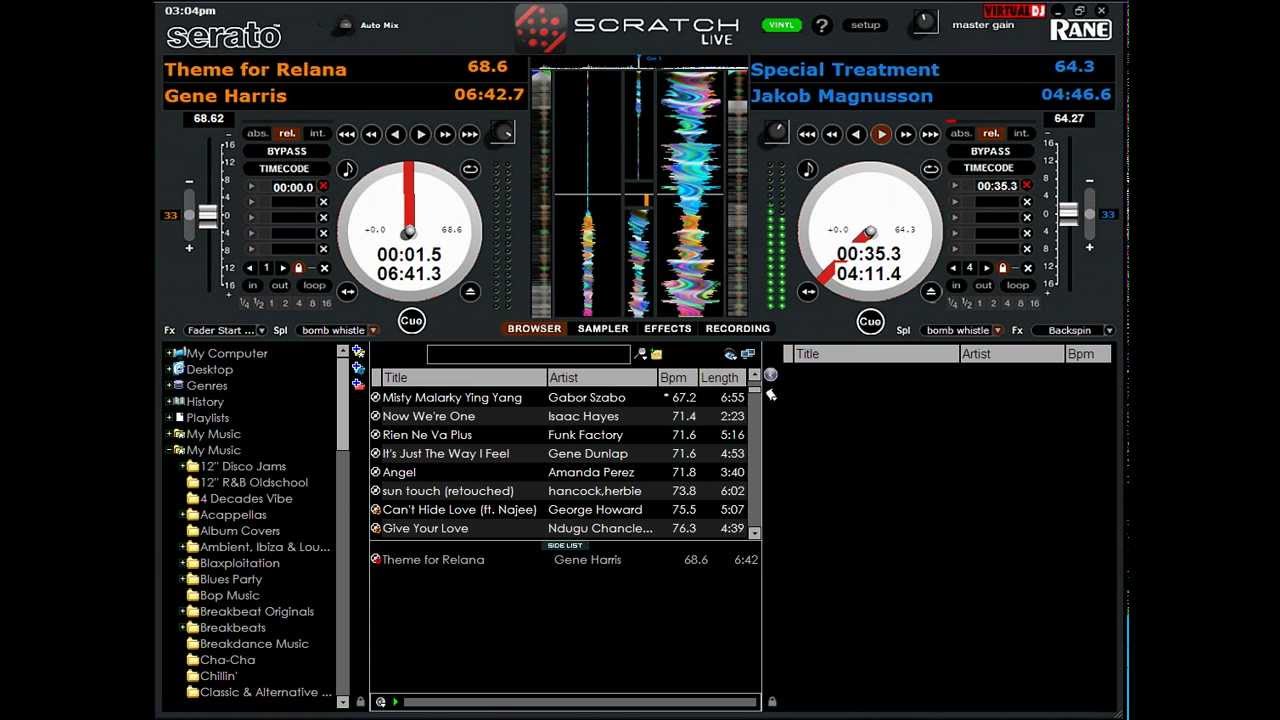Switch to the BROWSER tab
Viewport: 1280px width, 720px height.
pyautogui.click(x=534, y=329)
